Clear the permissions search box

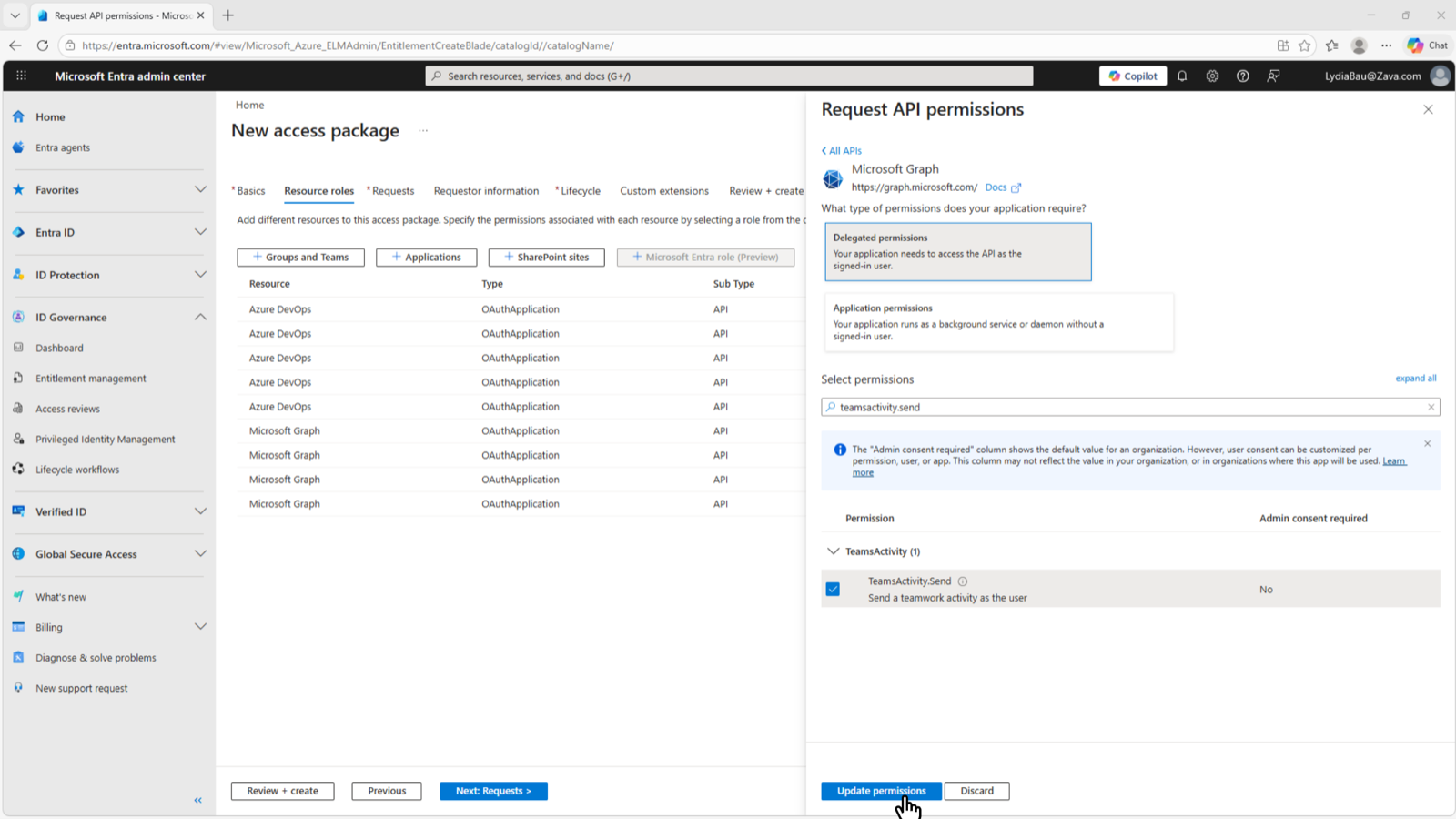tap(1431, 407)
